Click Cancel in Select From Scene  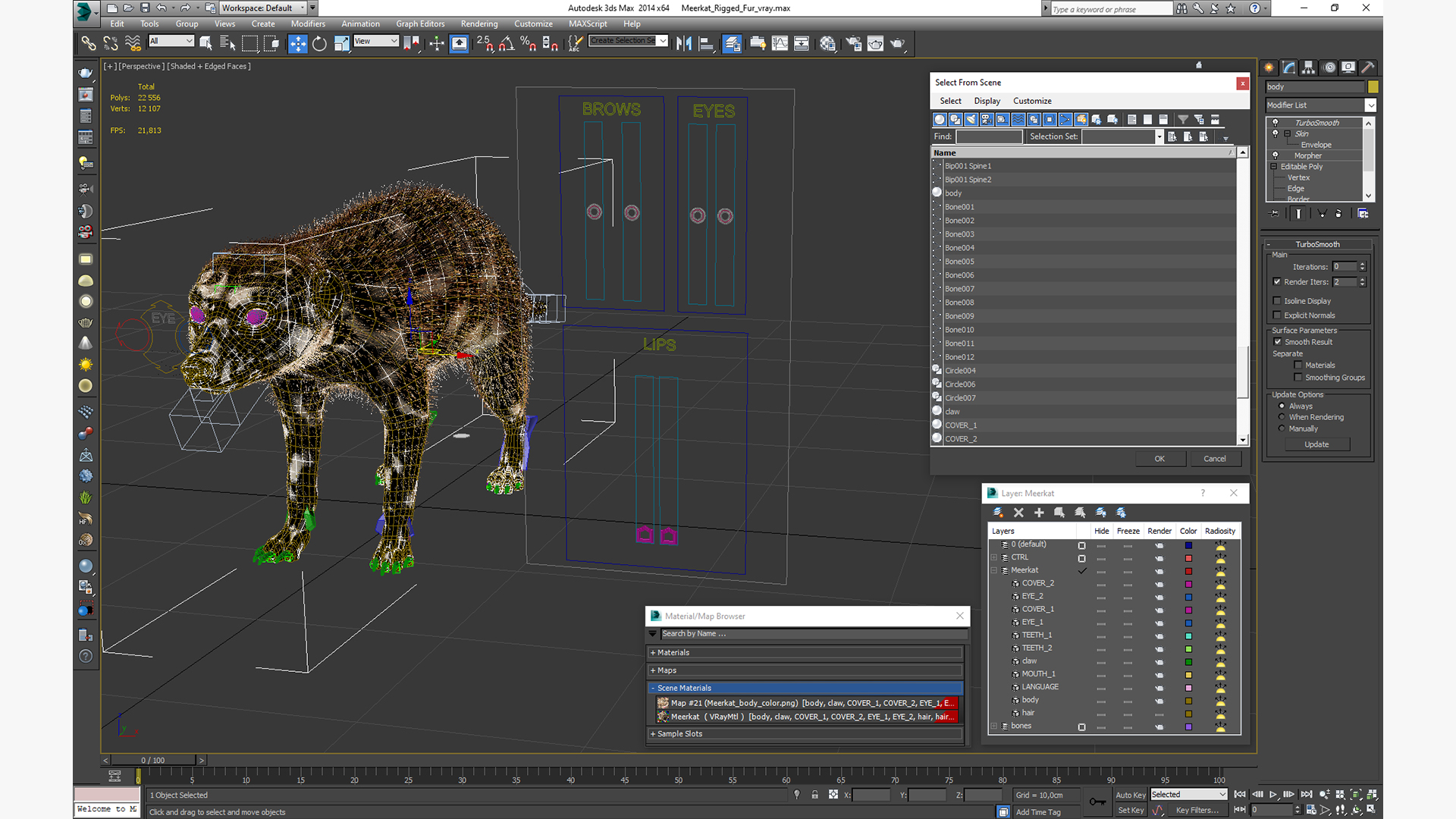point(1215,459)
